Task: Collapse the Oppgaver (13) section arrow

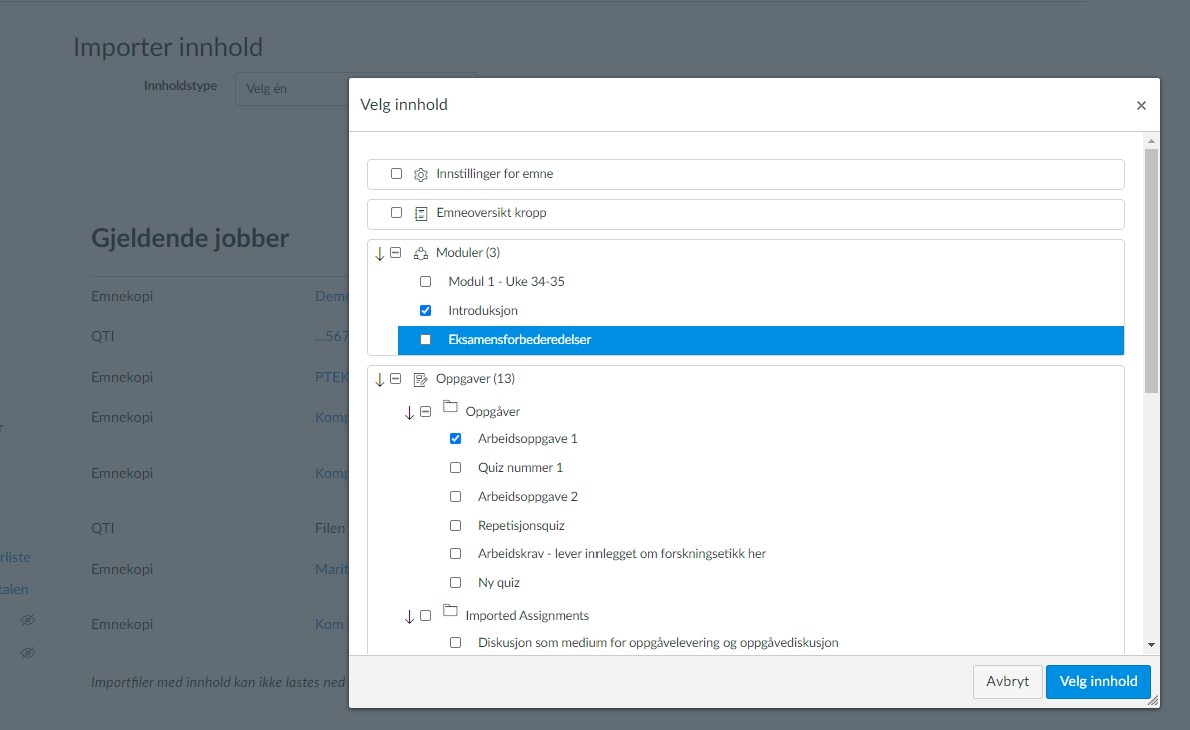Action: point(379,379)
